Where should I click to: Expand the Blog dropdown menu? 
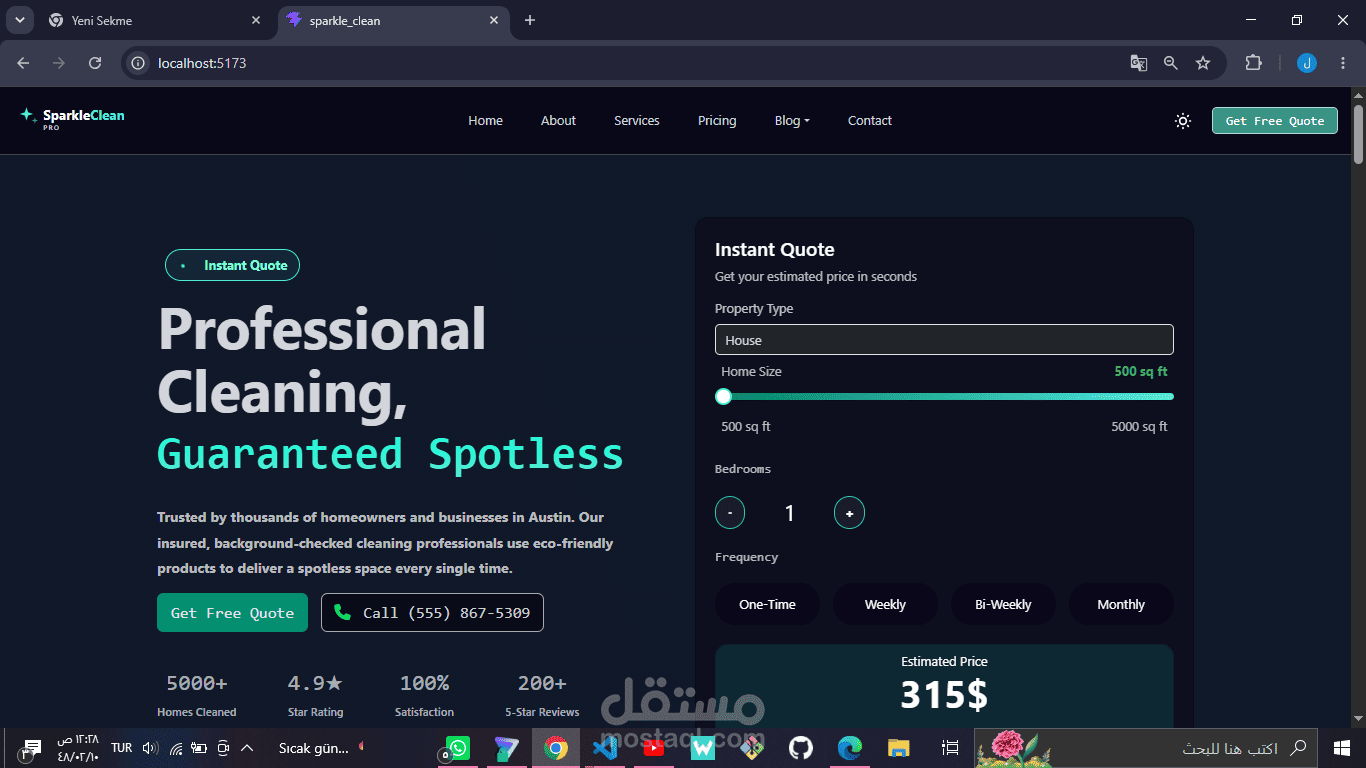click(792, 121)
